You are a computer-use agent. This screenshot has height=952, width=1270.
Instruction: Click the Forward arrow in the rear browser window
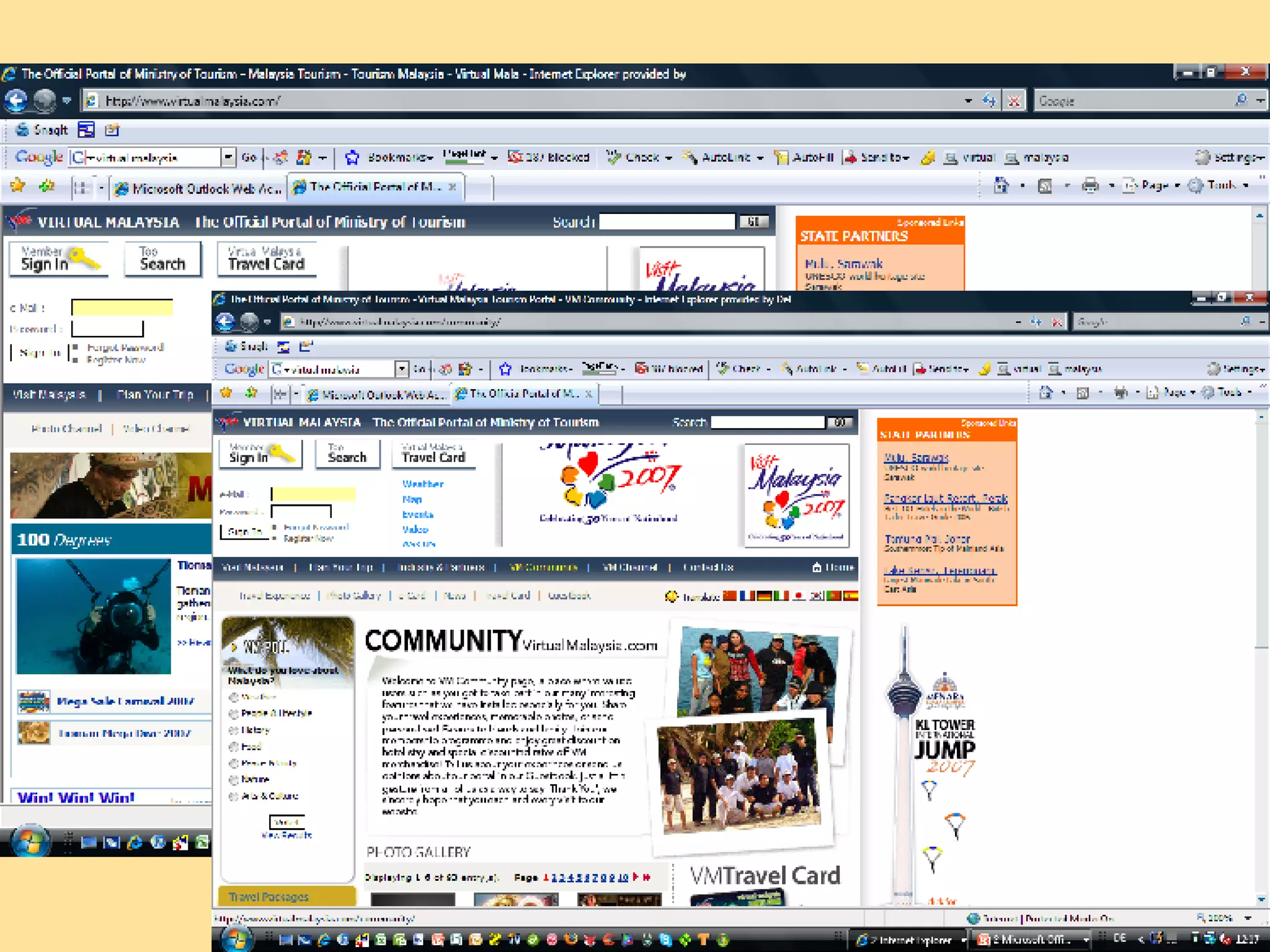tap(45, 100)
